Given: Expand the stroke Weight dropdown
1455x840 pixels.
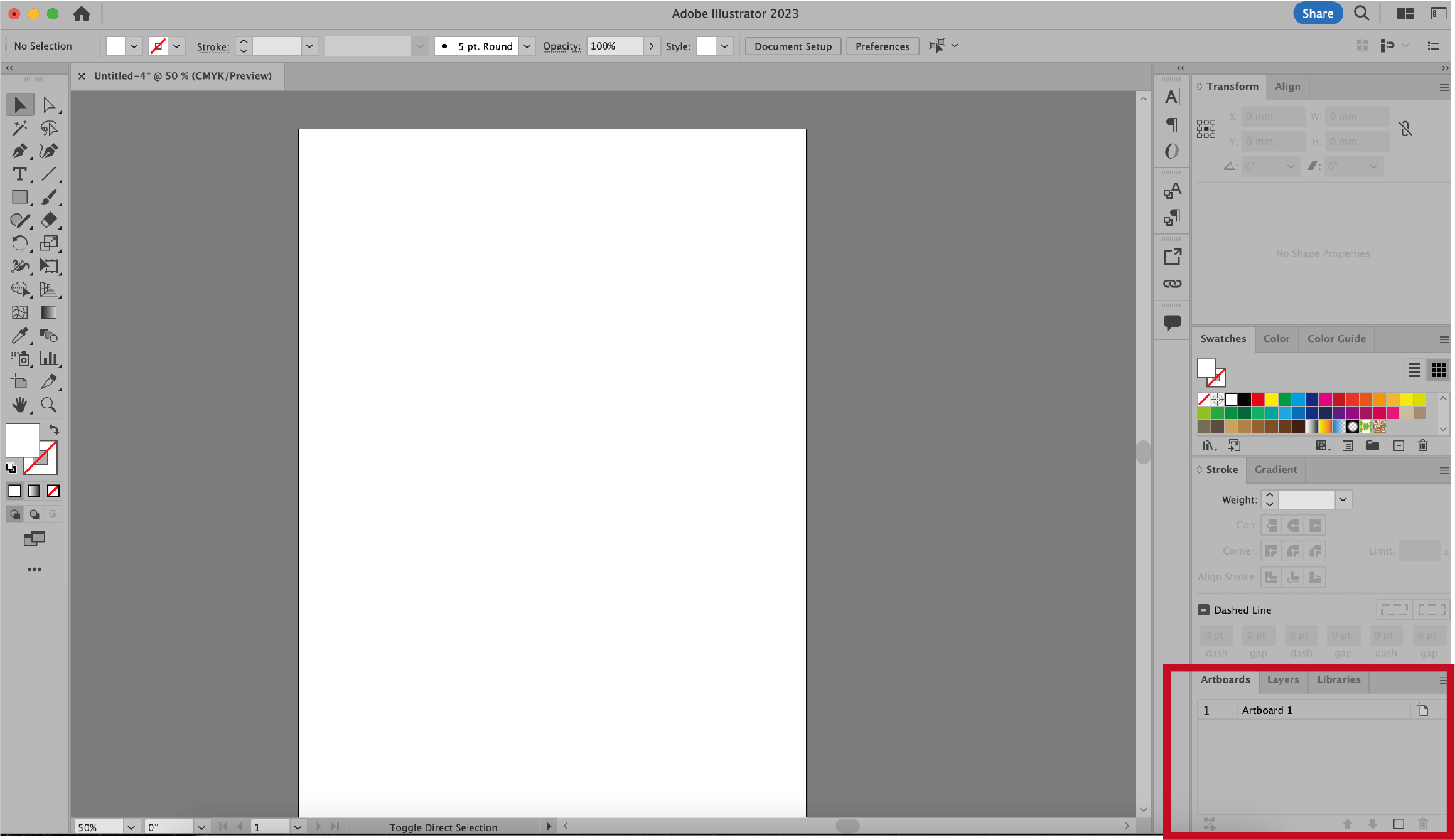Looking at the screenshot, I should (1343, 500).
